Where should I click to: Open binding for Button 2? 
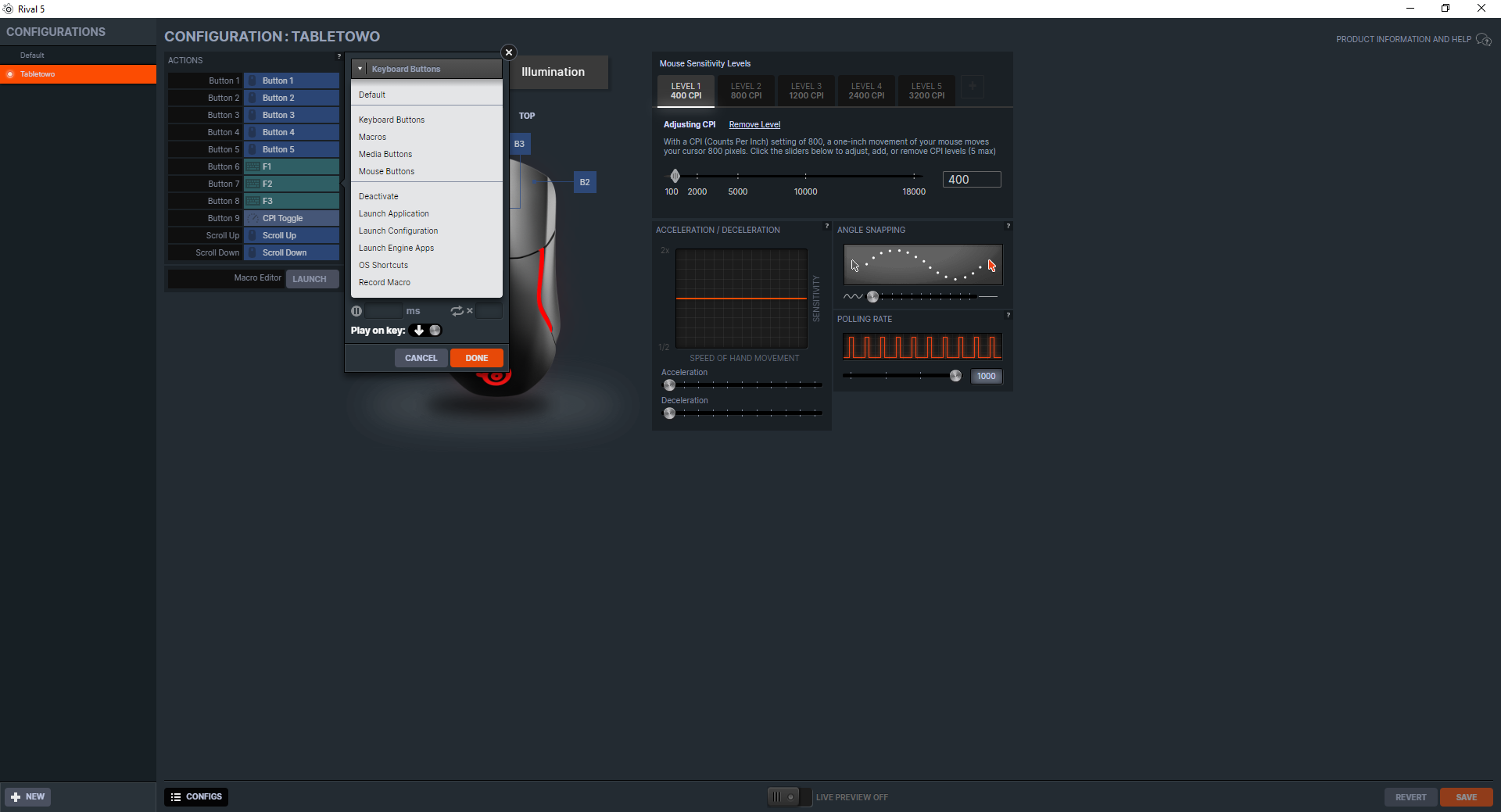coord(292,98)
